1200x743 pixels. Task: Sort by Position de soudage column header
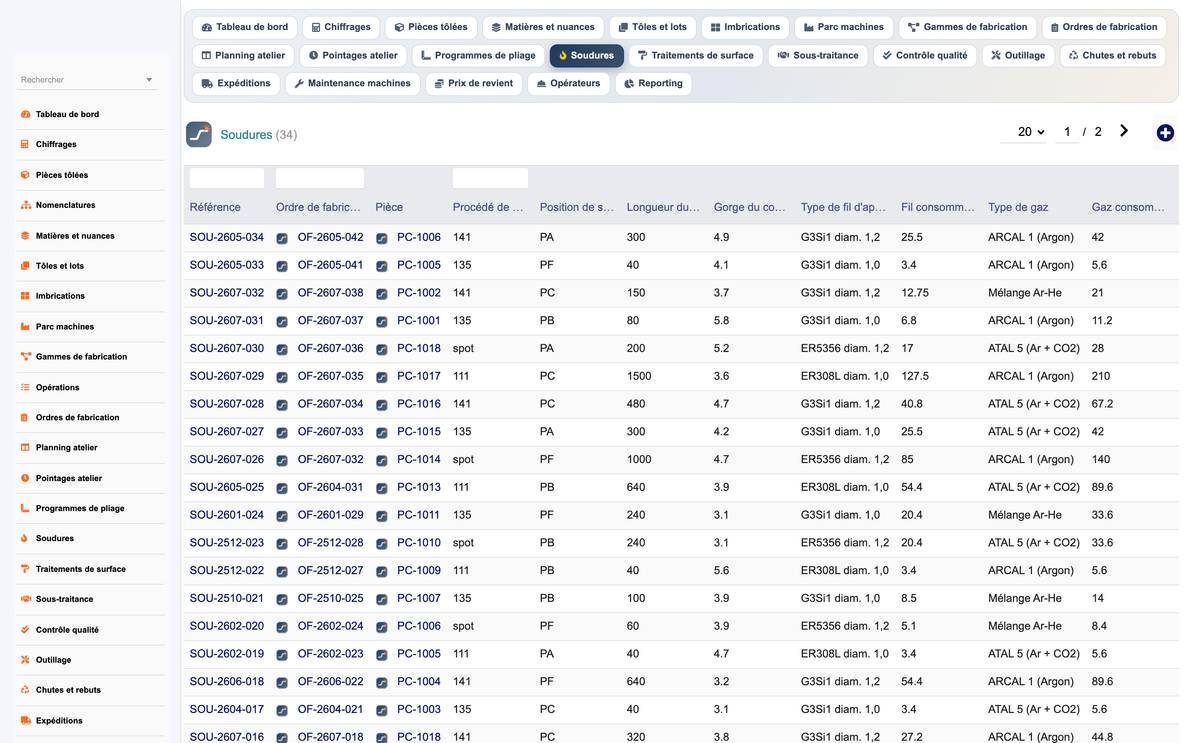tap(577, 207)
